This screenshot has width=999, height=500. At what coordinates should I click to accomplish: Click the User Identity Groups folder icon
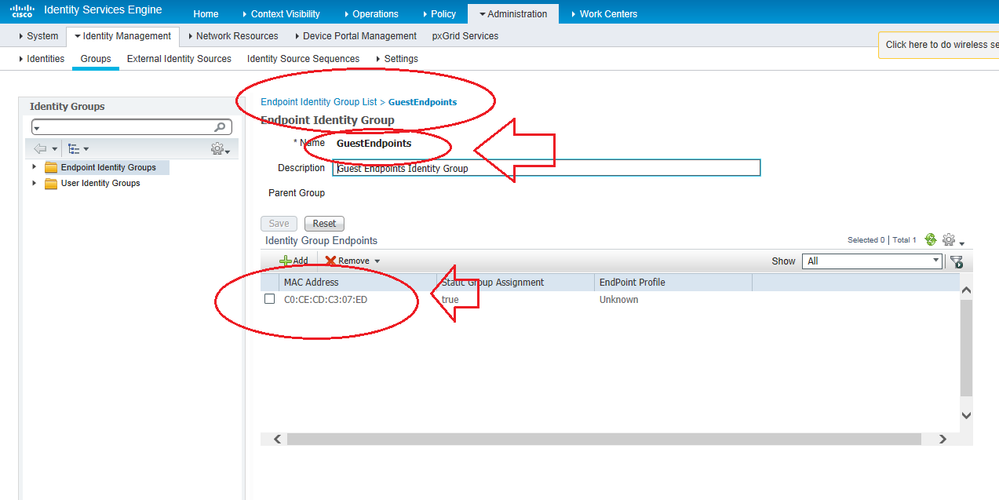[x=51, y=184]
